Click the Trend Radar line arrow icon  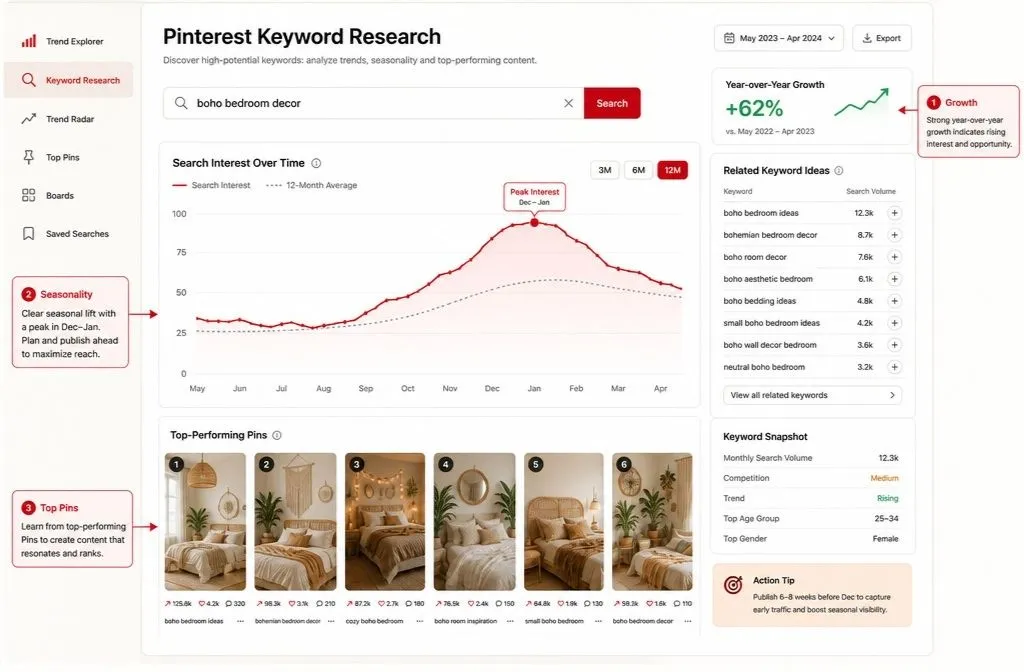pos(29,119)
